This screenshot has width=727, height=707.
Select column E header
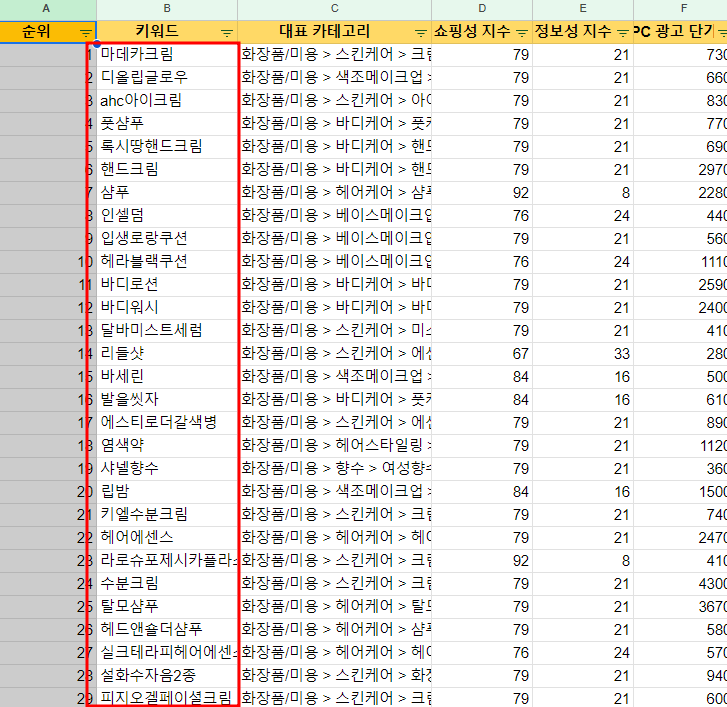click(x=583, y=9)
